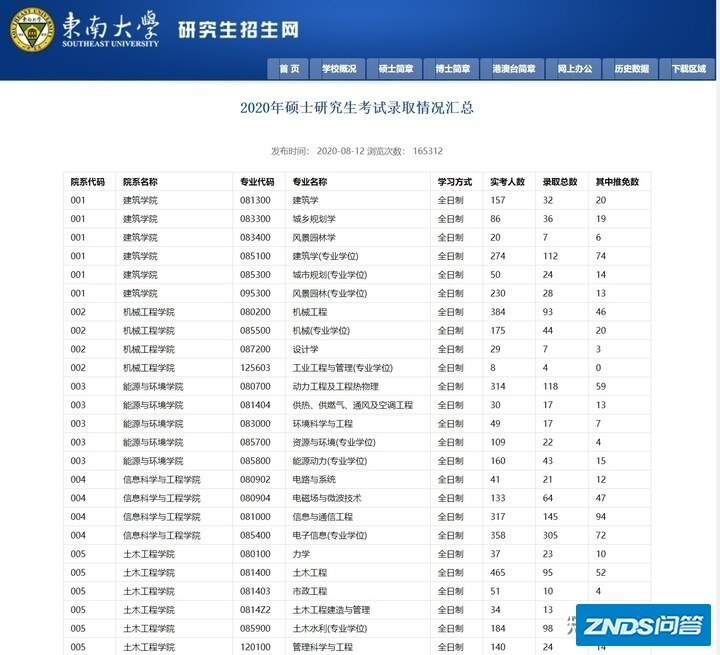Screen dimensions: 720x655
Task: Click the 网上办公 navigation item
Action: [575, 69]
